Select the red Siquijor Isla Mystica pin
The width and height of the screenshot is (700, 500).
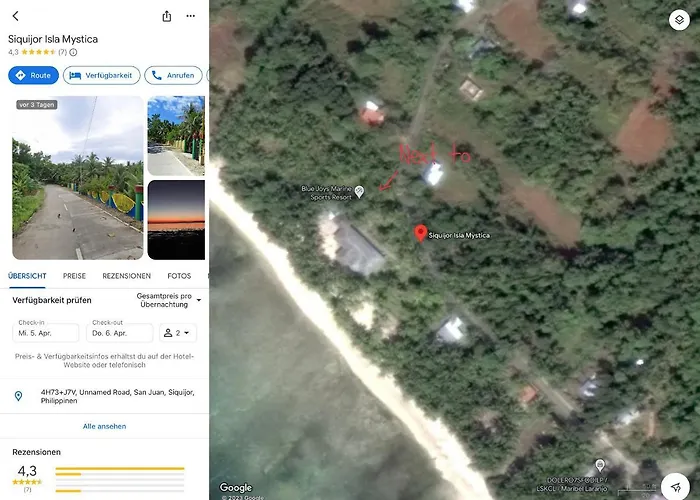point(420,233)
